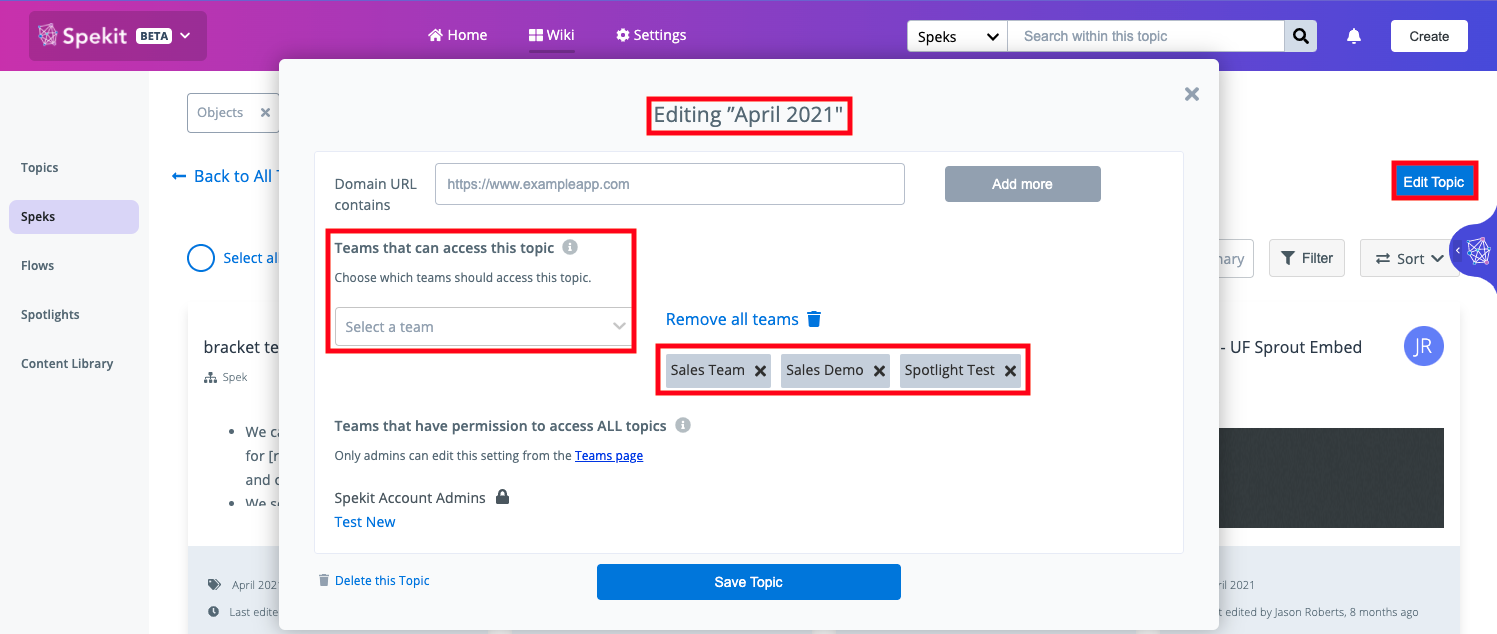1497x634 pixels.
Task: Click the Add more button
Action: (1022, 184)
